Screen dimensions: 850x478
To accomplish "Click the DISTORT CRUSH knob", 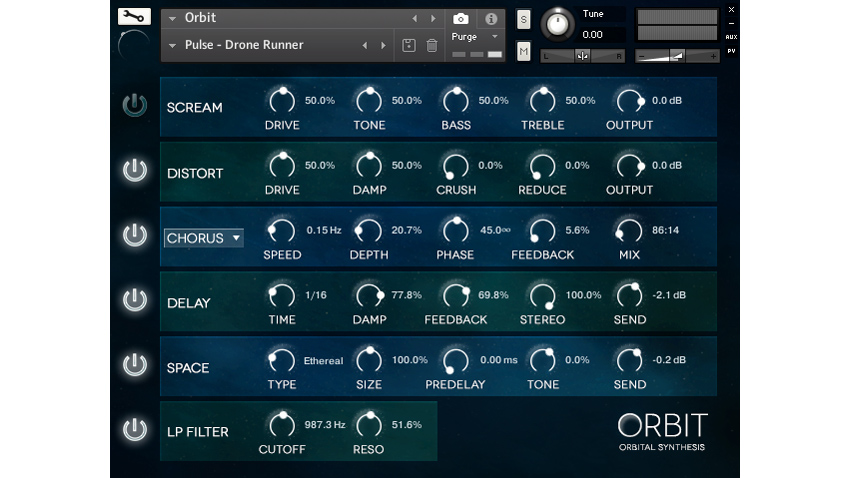I will coord(455,166).
